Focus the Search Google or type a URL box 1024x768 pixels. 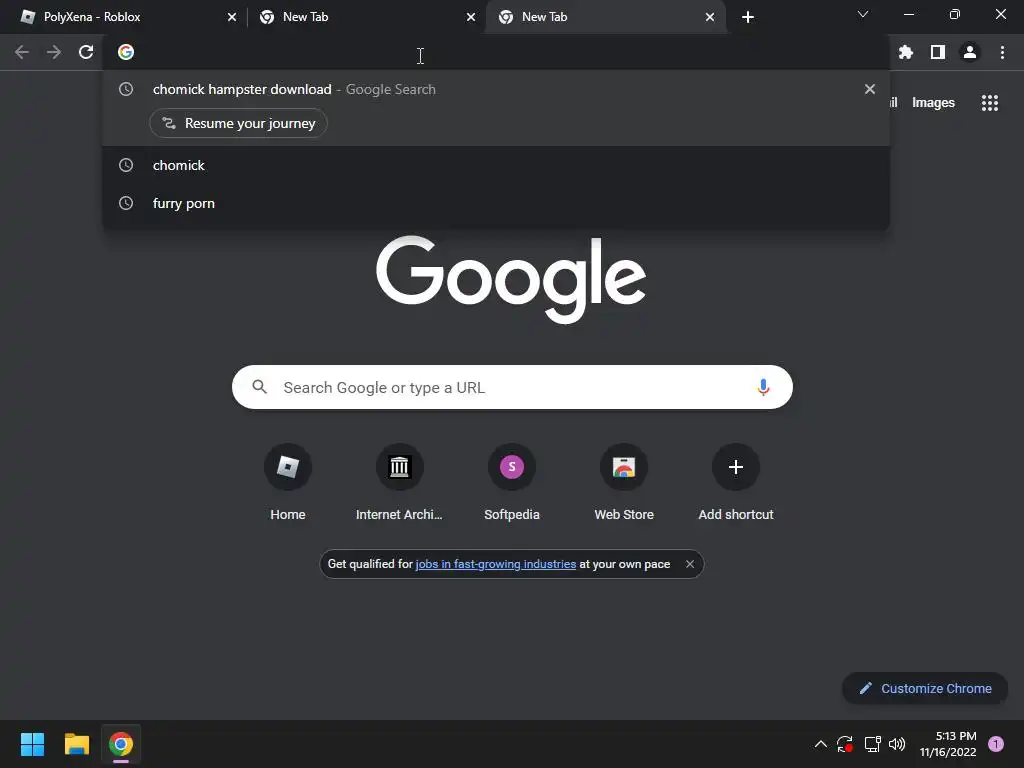[x=512, y=387]
